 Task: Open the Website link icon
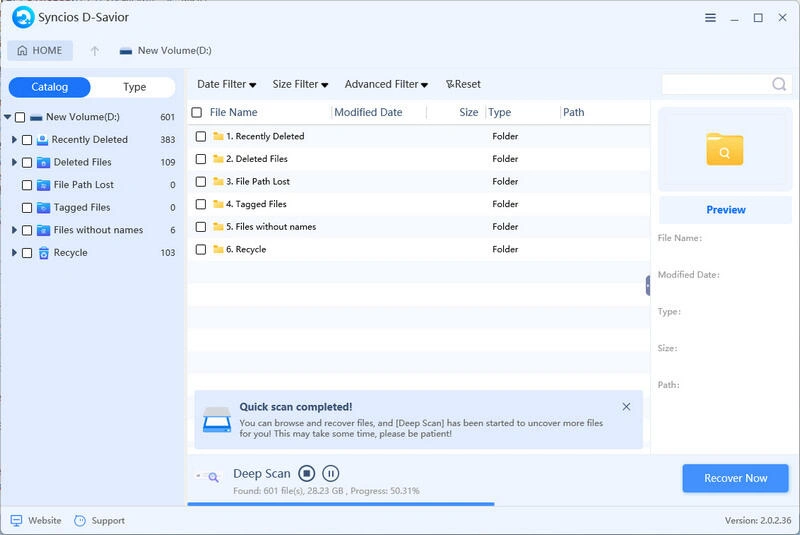coord(16,520)
